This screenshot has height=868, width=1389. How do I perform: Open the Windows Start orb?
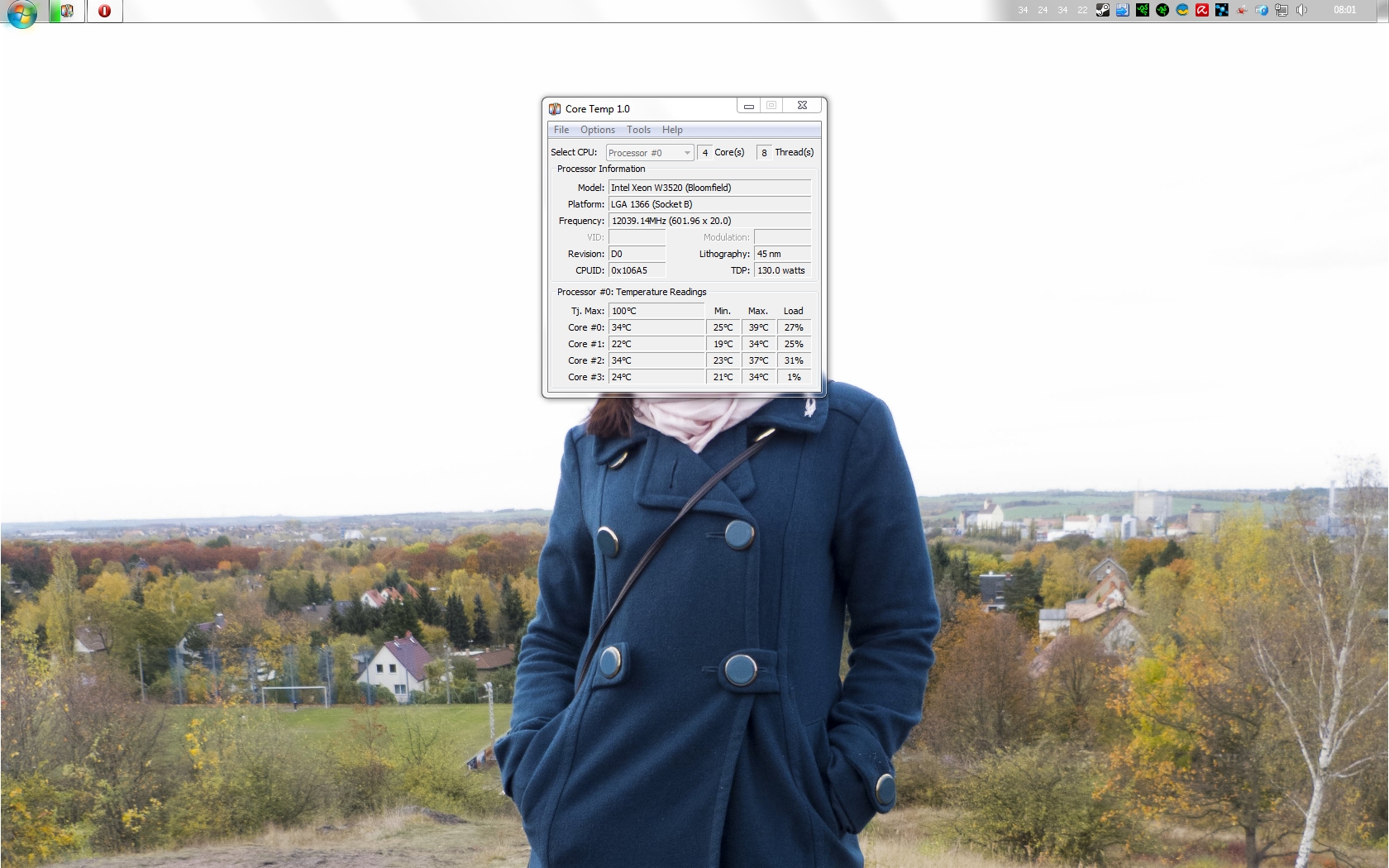[x=22, y=12]
